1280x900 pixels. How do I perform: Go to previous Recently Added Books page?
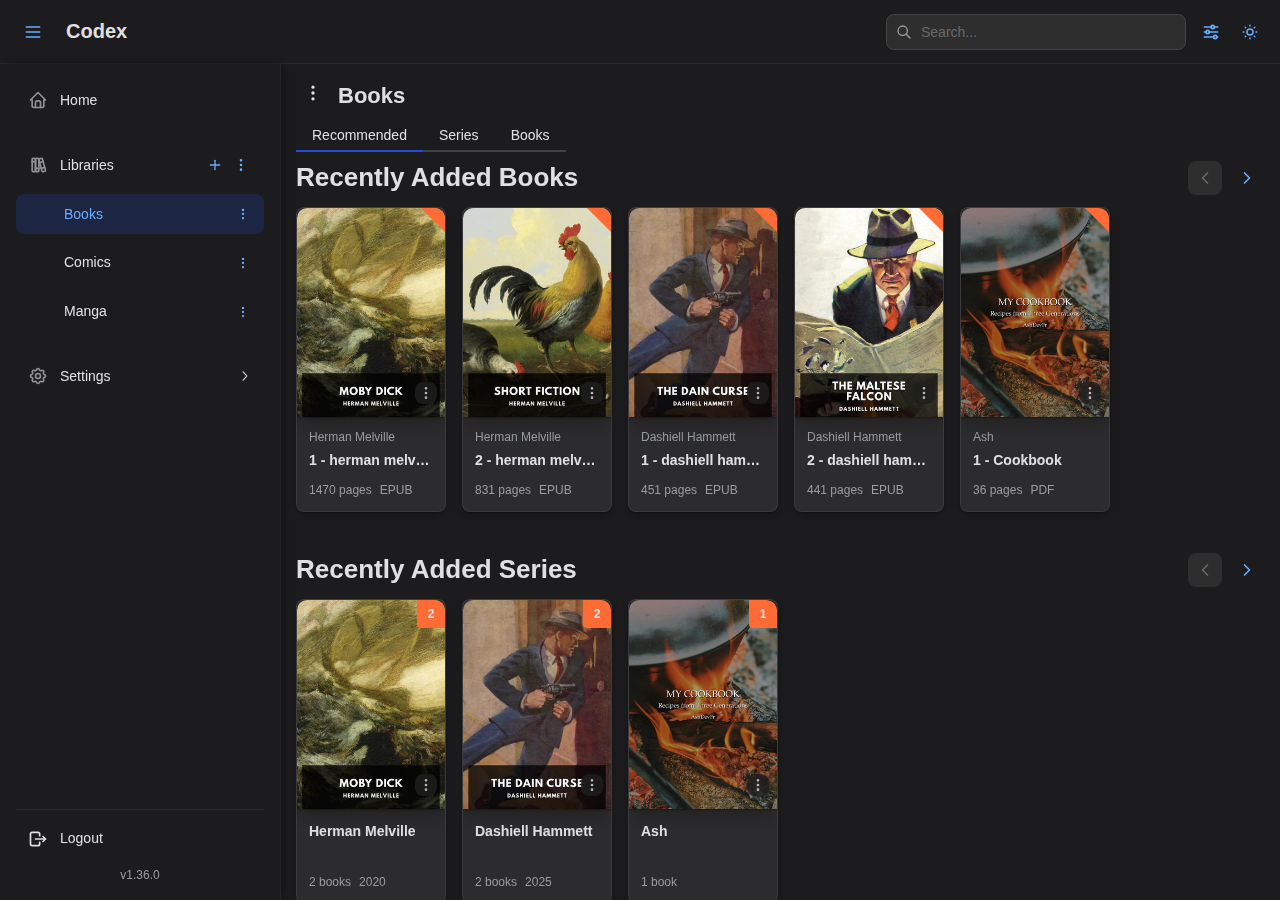click(1205, 178)
